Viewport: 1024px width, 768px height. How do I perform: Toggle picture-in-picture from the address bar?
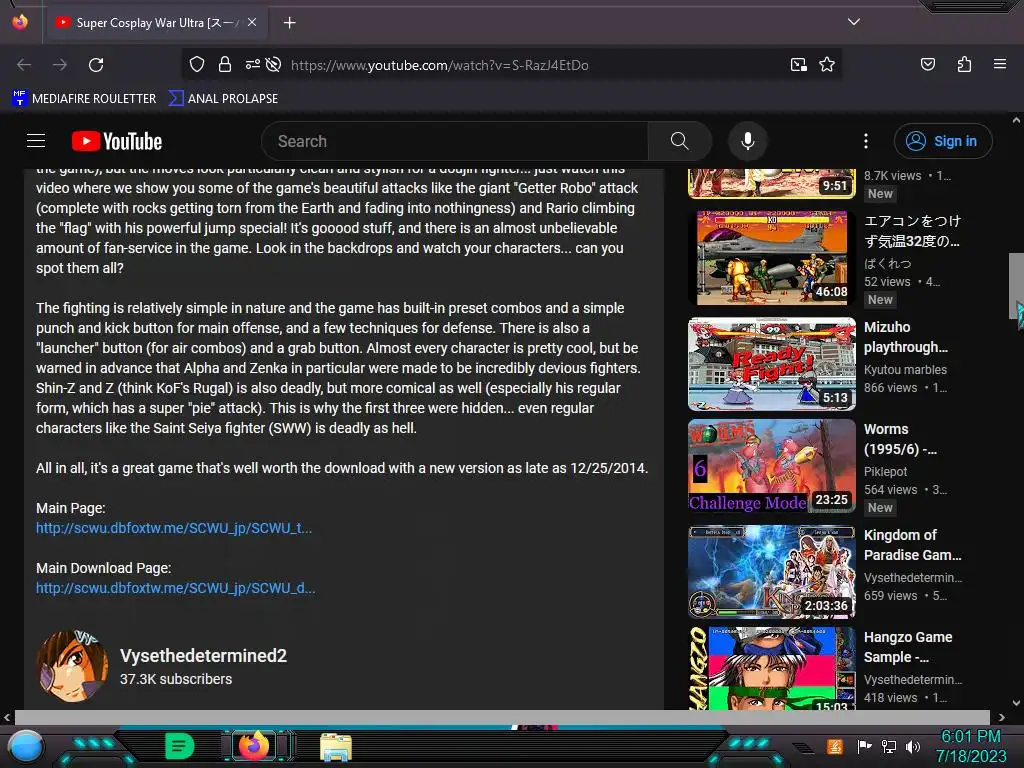(x=798, y=64)
